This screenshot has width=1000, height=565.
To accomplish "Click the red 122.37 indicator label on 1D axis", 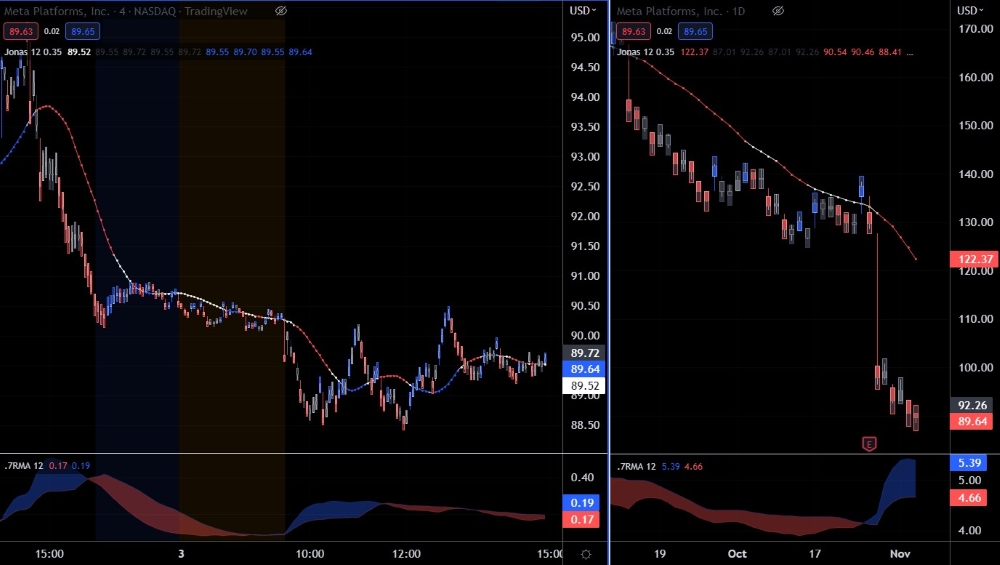I will point(973,259).
